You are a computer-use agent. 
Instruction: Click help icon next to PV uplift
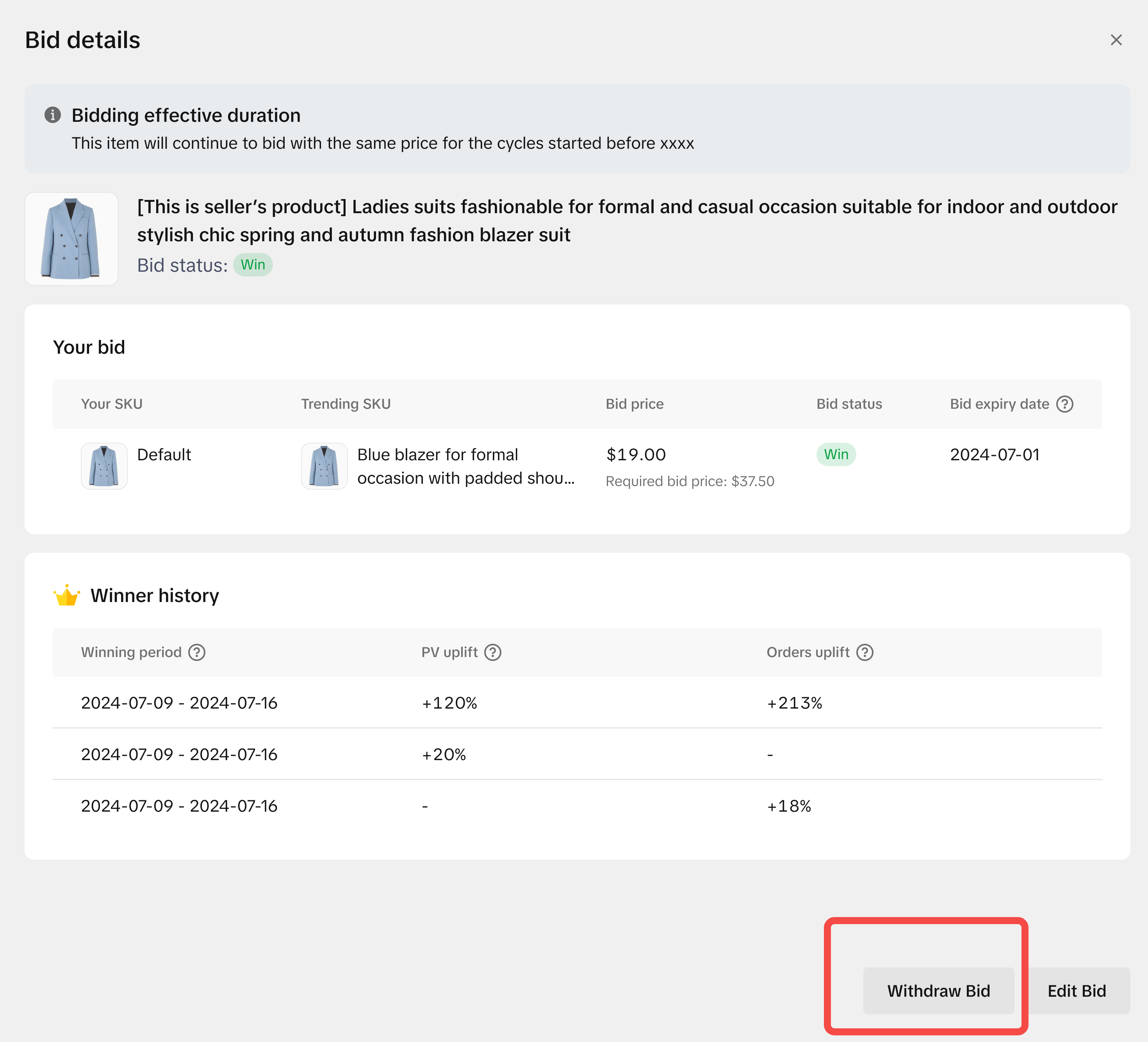(492, 652)
